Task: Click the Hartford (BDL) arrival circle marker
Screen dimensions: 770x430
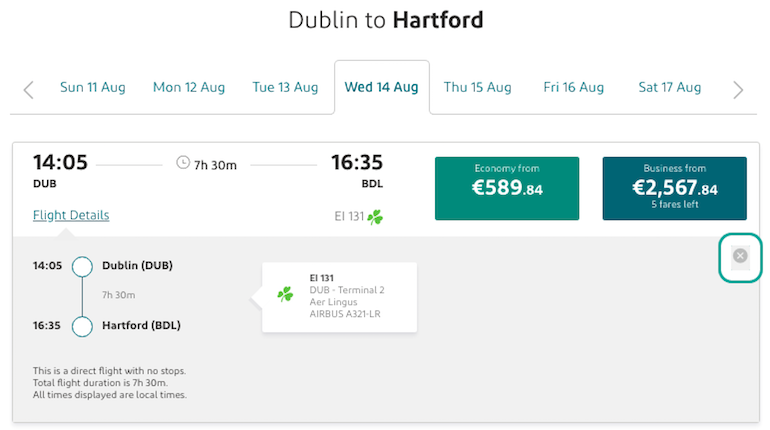Action: (x=82, y=326)
